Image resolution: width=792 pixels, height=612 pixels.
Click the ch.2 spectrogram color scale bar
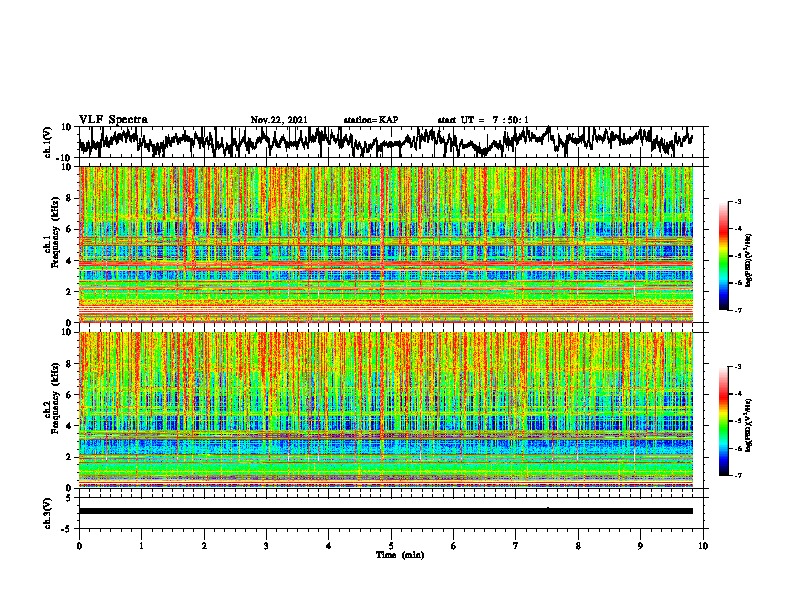723,421
